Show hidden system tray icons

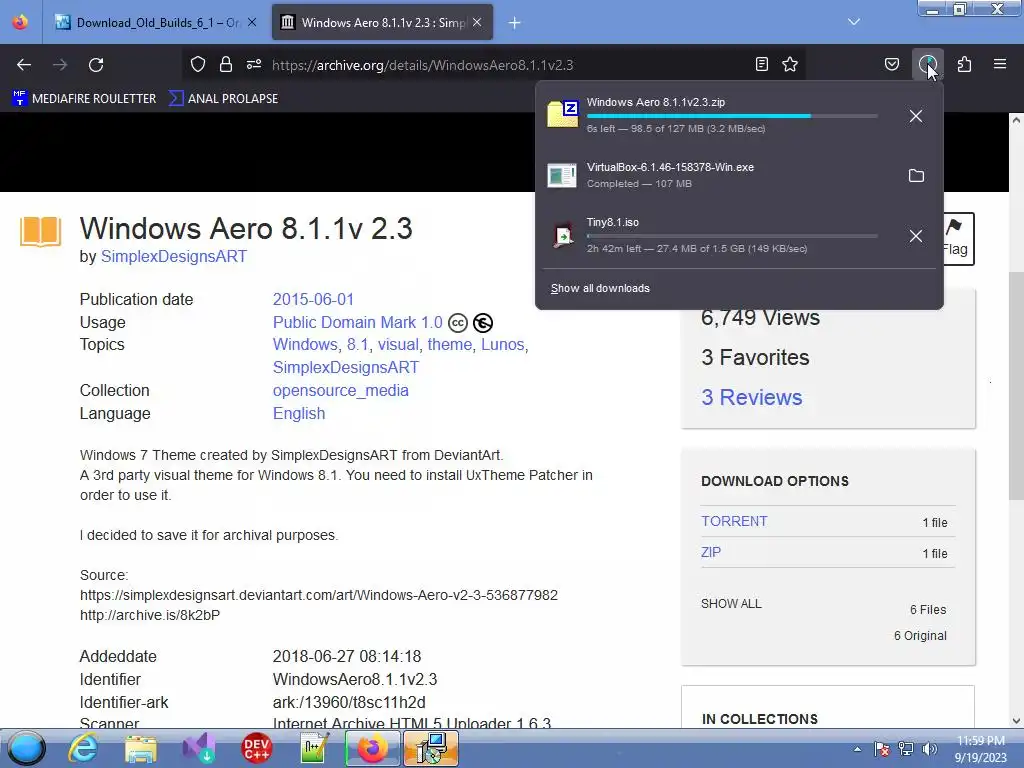(857, 749)
